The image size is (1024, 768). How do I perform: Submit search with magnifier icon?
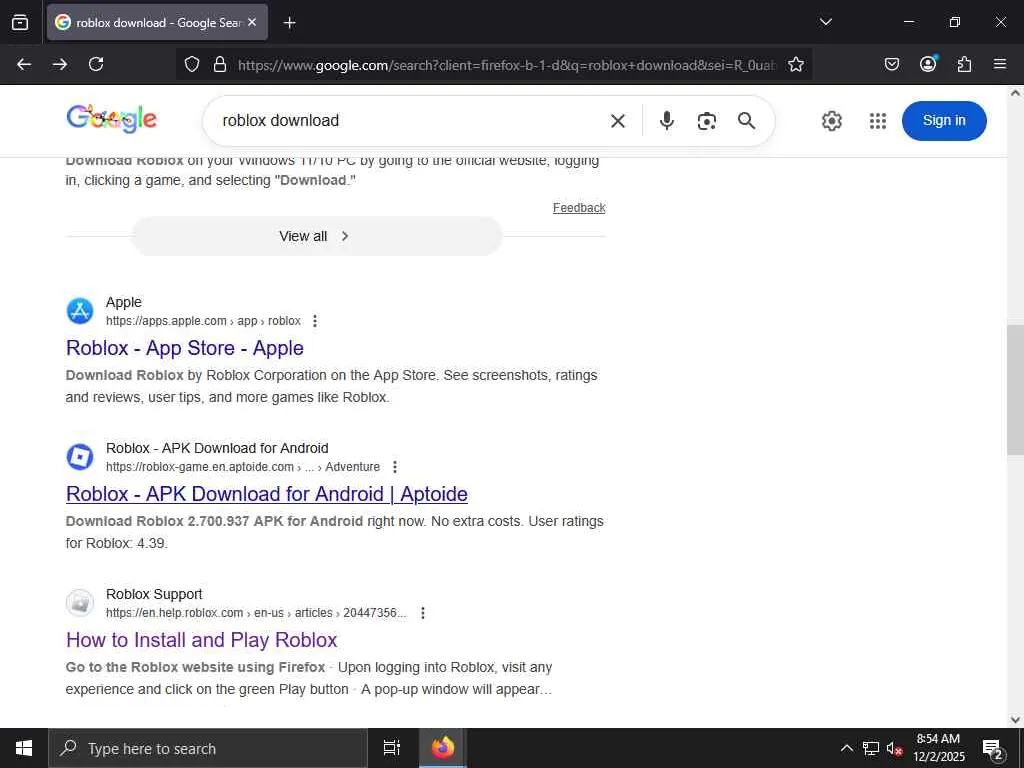(746, 121)
